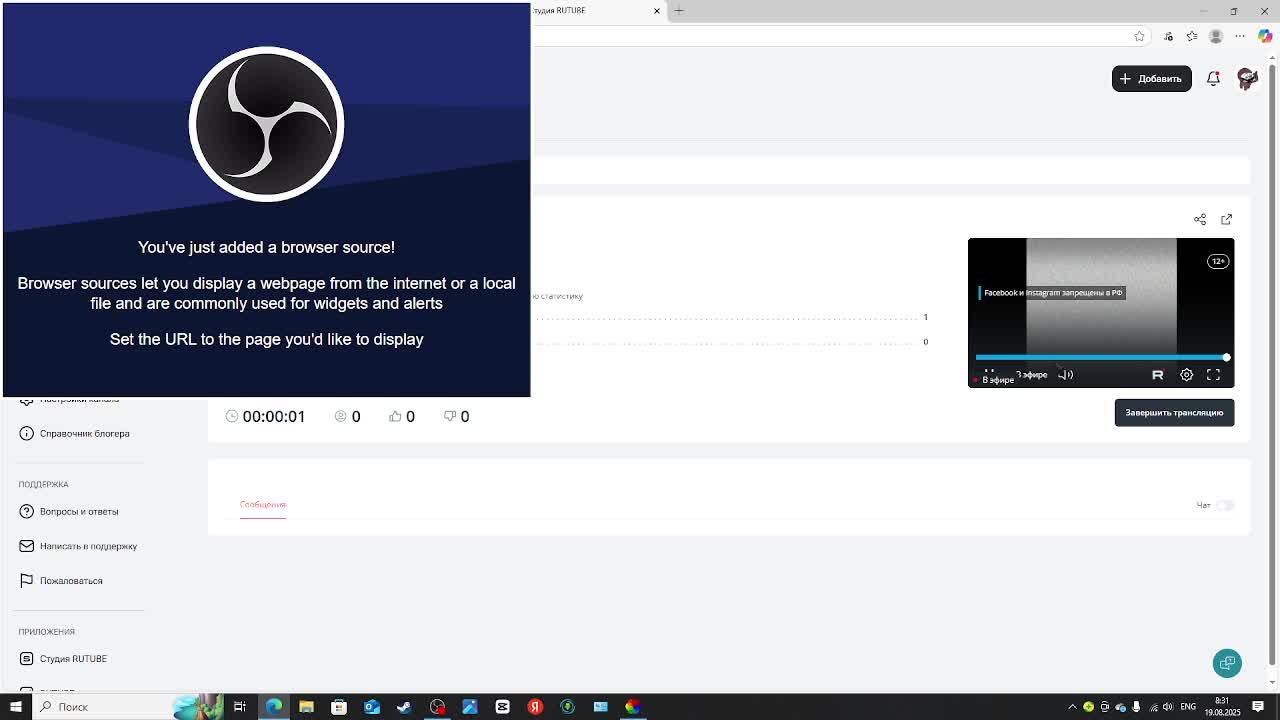Click the Facebook и Instagram запрещены notice

[1053, 293]
